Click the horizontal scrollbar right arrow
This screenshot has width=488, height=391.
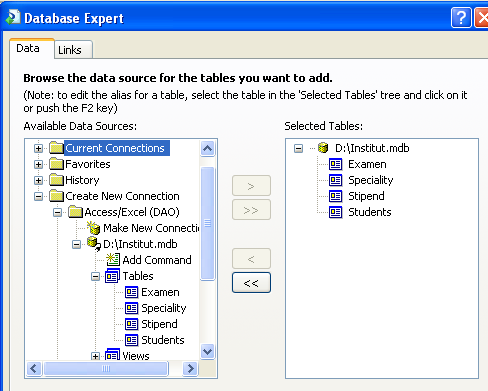click(x=190, y=369)
